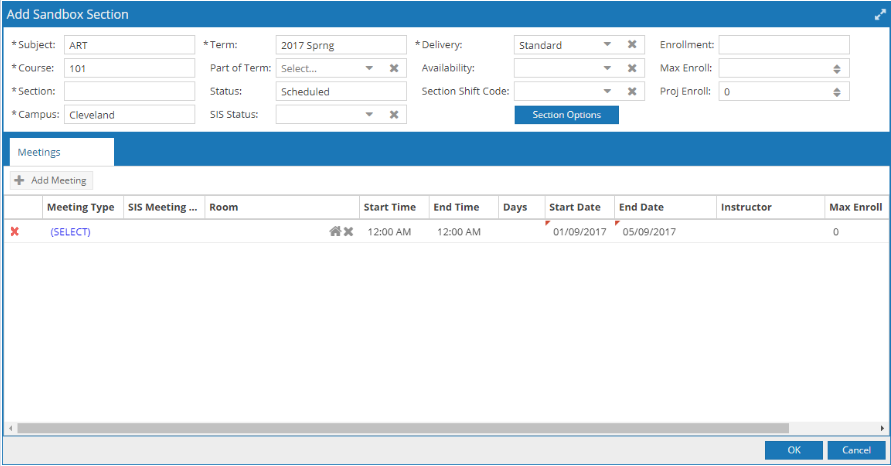891x466 pixels.
Task: Open the Part of Term dropdown
Action: [369, 68]
